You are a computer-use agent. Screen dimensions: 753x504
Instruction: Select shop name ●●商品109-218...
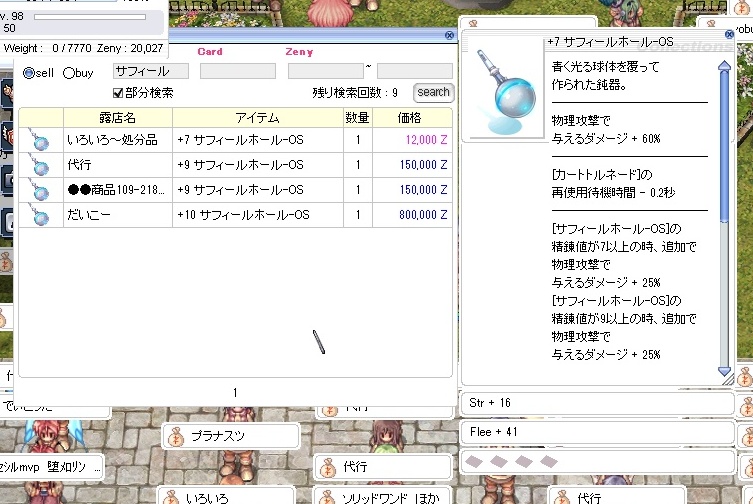tap(116, 190)
